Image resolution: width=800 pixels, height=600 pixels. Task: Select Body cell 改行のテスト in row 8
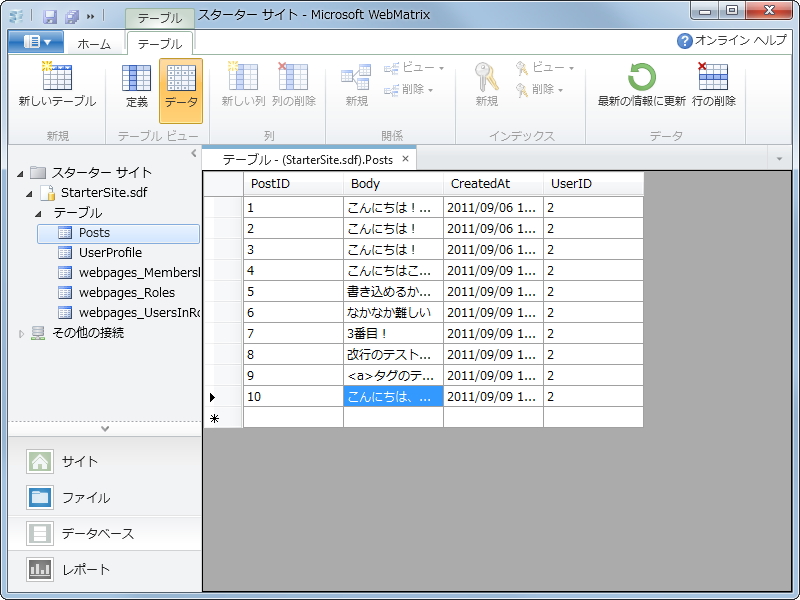tap(393, 354)
